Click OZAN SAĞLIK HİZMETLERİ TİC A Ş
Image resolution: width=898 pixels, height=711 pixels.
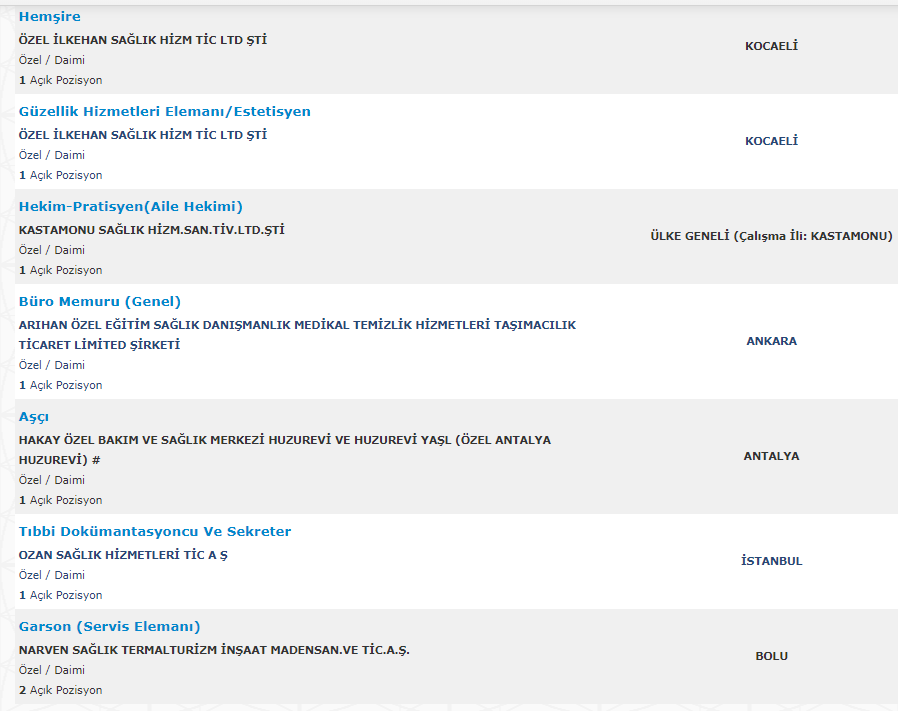click(x=123, y=555)
